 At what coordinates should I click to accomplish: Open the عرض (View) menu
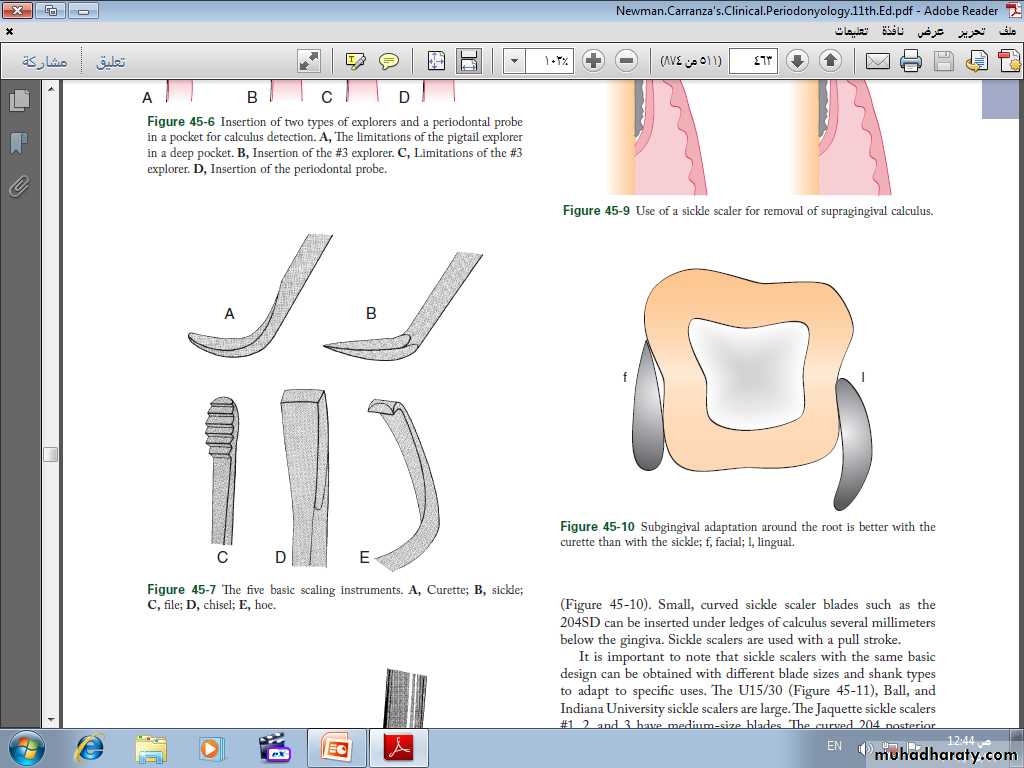(x=931, y=31)
